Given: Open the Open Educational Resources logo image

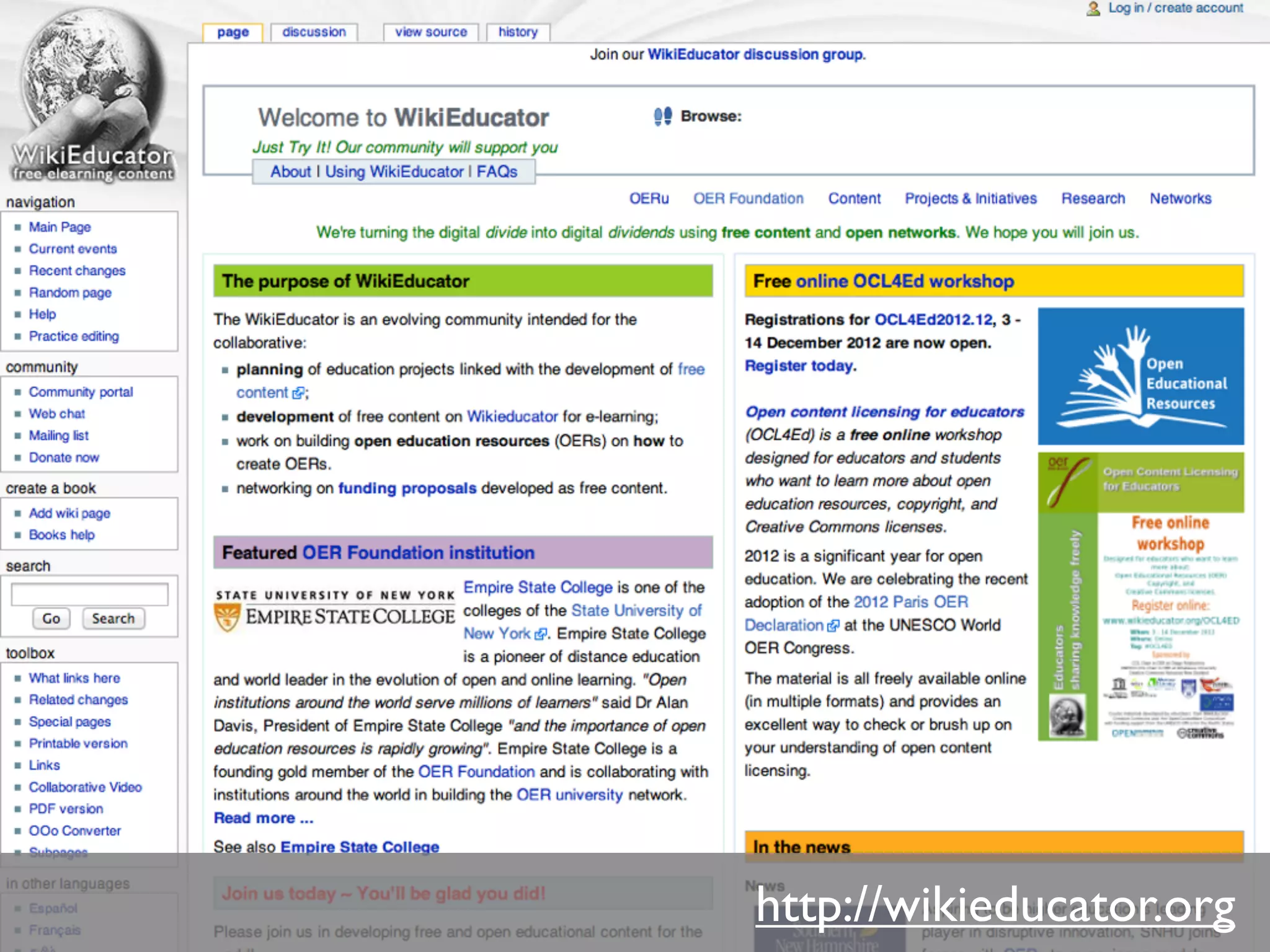Looking at the screenshot, I should coord(1141,376).
